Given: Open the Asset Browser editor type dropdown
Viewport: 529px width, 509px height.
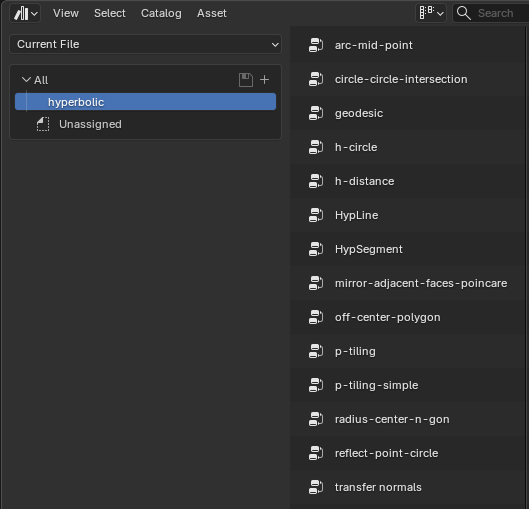Looking at the screenshot, I should click(x=25, y=13).
